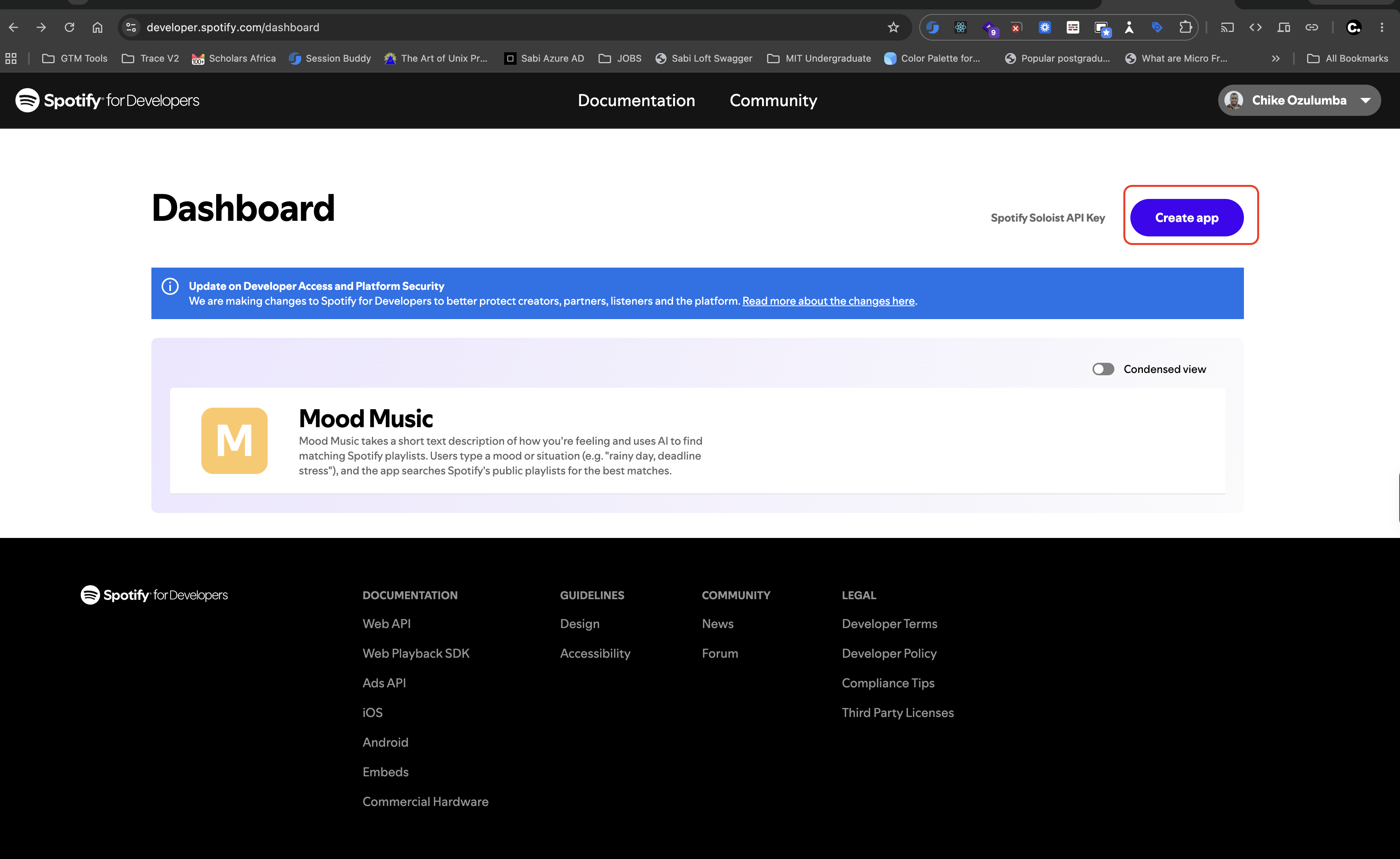Click the copy link icon in toolbar
This screenshot has width=1400, height=859.
(x=1311, y=27)
